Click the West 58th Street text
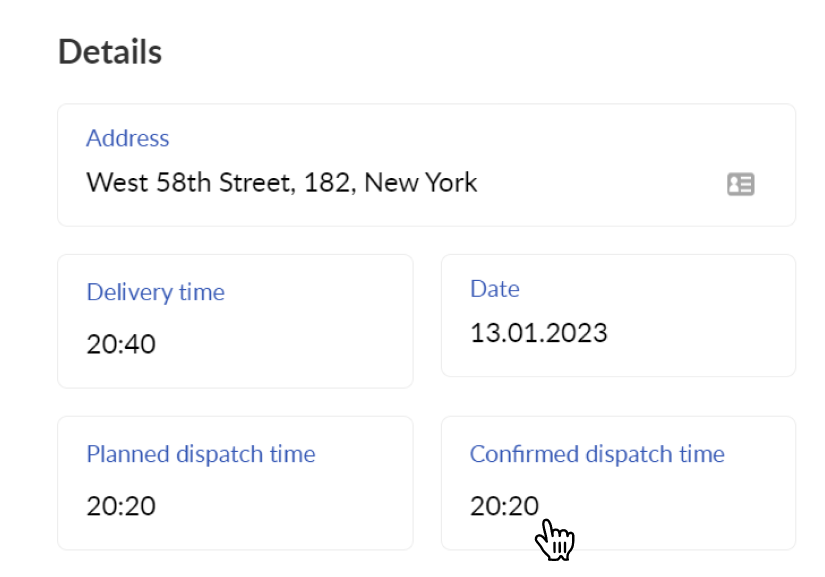 pyautogui.click(x=188, y=183)
